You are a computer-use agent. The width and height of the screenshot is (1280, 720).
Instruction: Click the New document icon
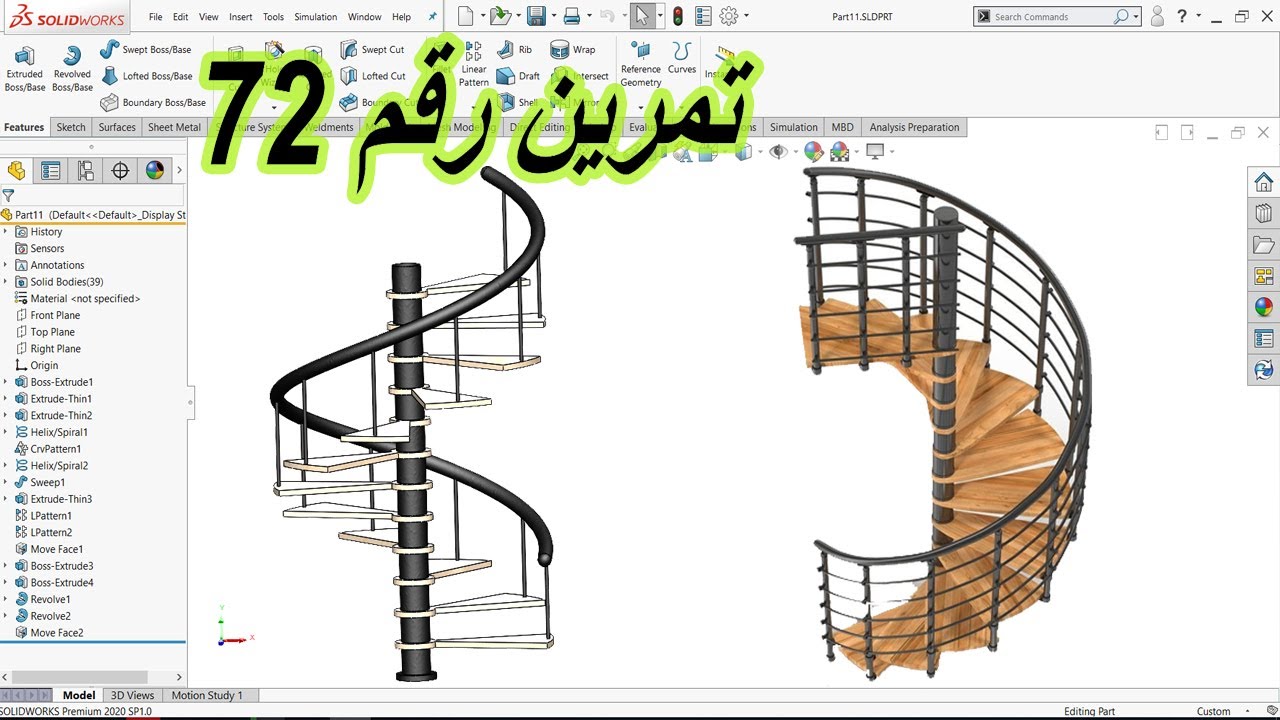[x=465, y=16]
